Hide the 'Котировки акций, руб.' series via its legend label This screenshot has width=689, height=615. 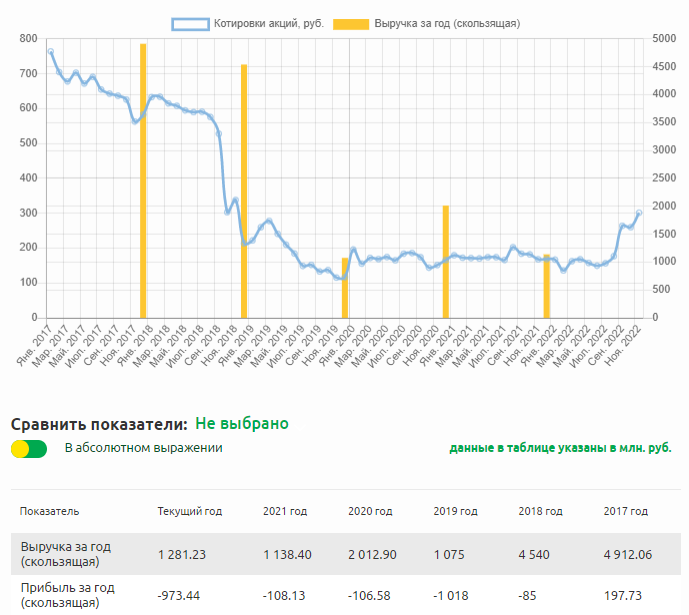pos(267,23)
